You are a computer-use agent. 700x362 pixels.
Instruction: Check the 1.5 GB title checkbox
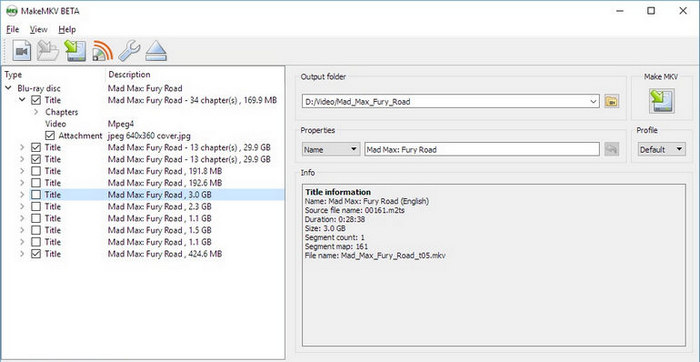click(36, 230)
